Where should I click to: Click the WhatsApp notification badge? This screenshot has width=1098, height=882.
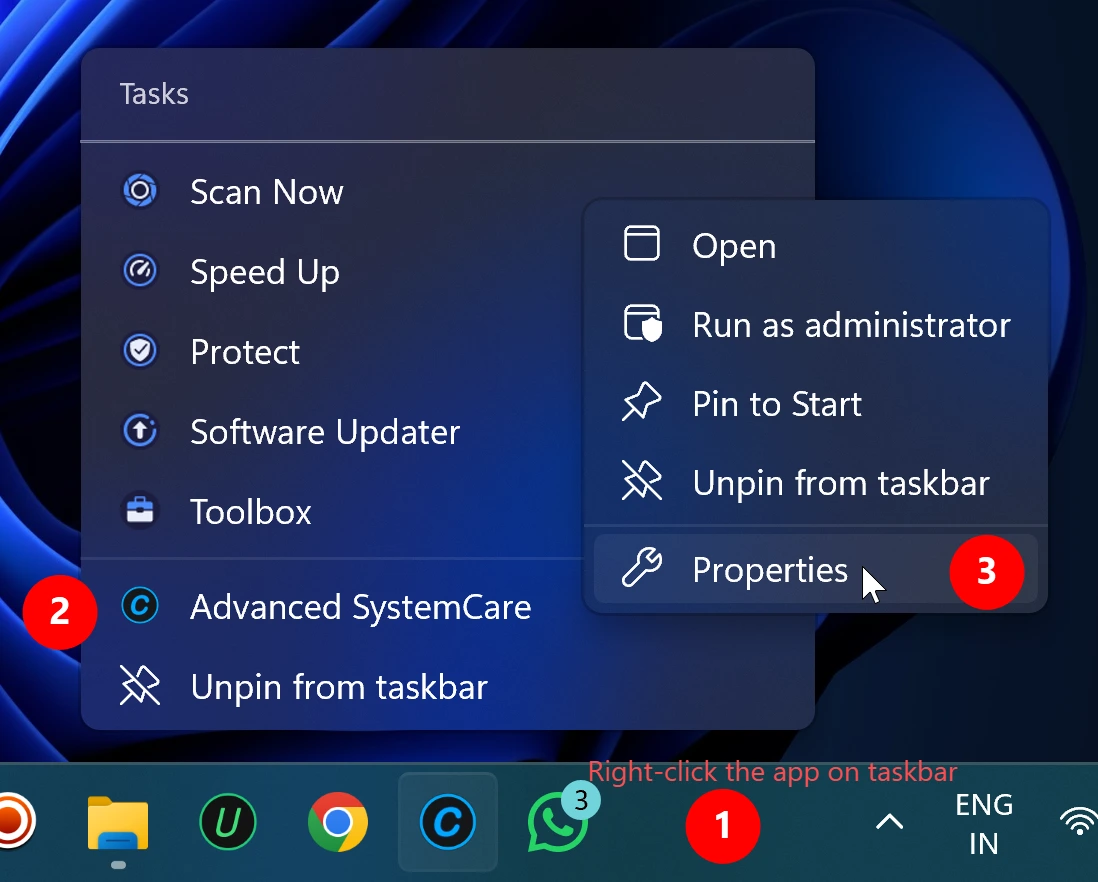click(581, 800)
